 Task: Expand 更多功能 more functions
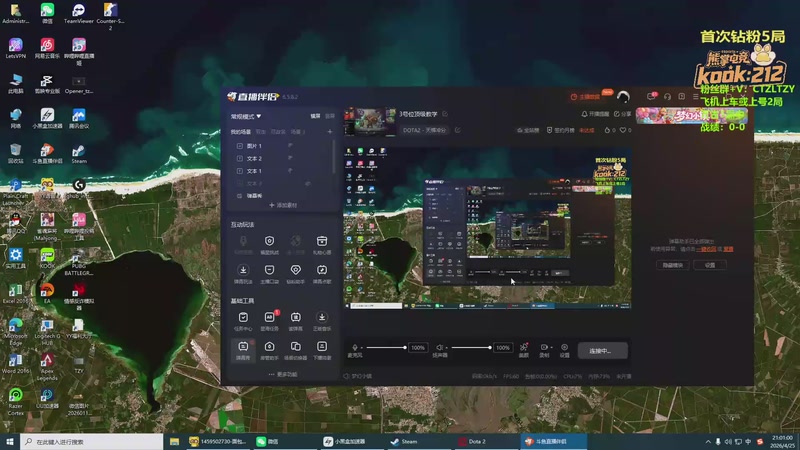pos(283,374)
